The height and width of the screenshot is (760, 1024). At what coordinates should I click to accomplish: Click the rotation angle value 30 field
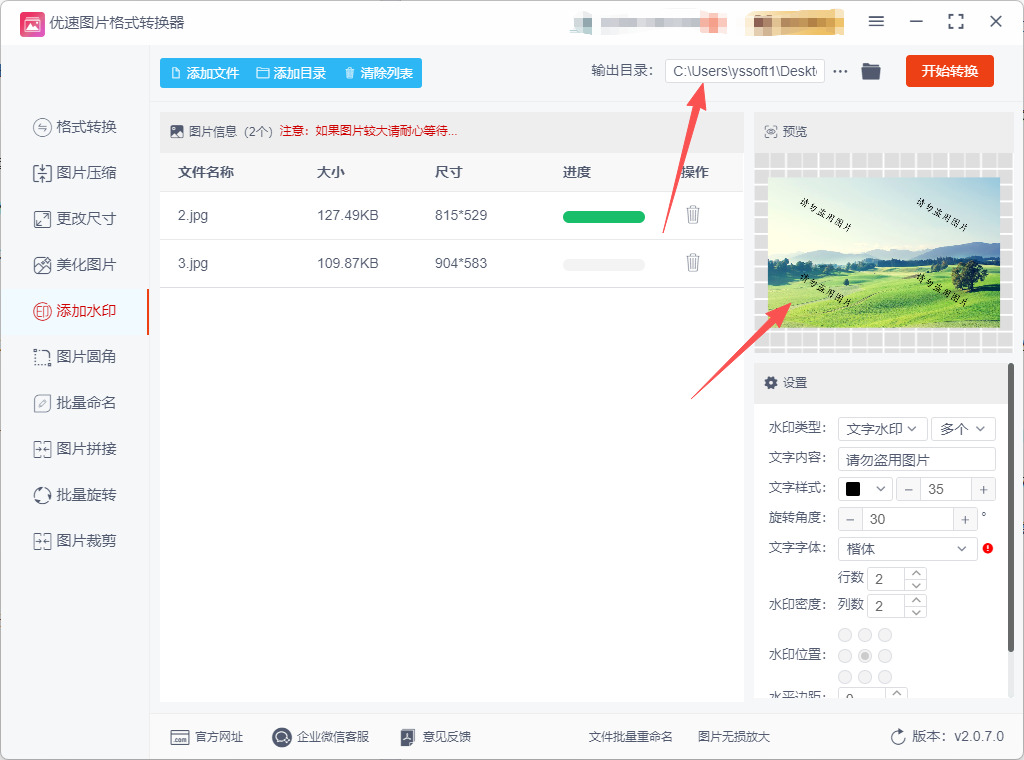point(908,519)
